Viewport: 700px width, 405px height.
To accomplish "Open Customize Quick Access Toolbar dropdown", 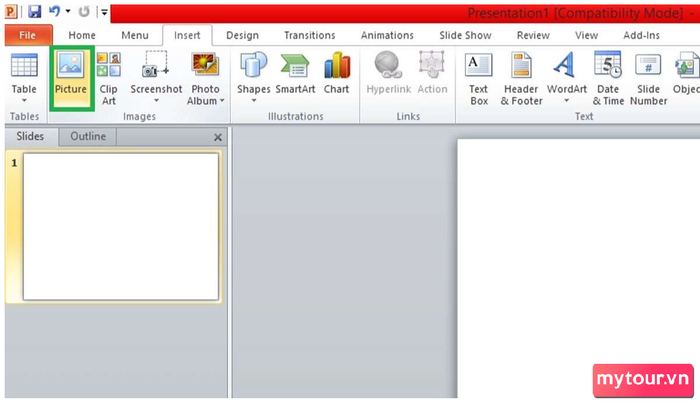I will pos(104,12).
